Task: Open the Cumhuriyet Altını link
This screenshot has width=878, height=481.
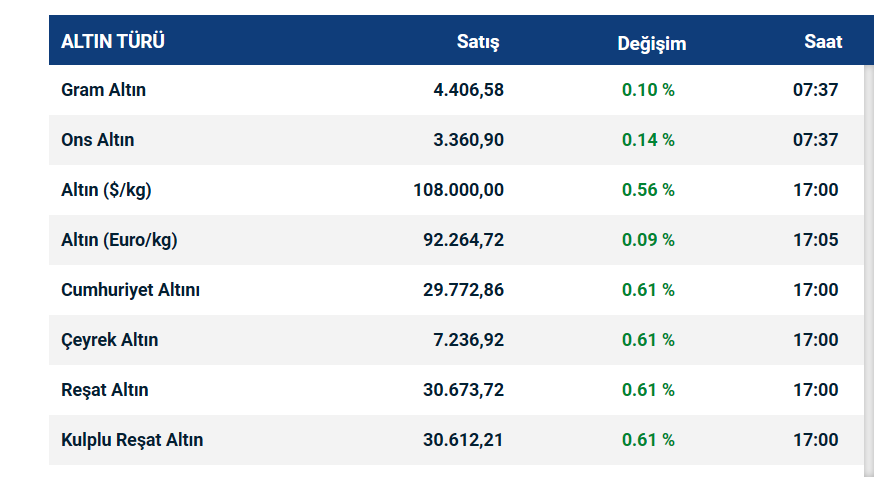Action: coord(131,290)
